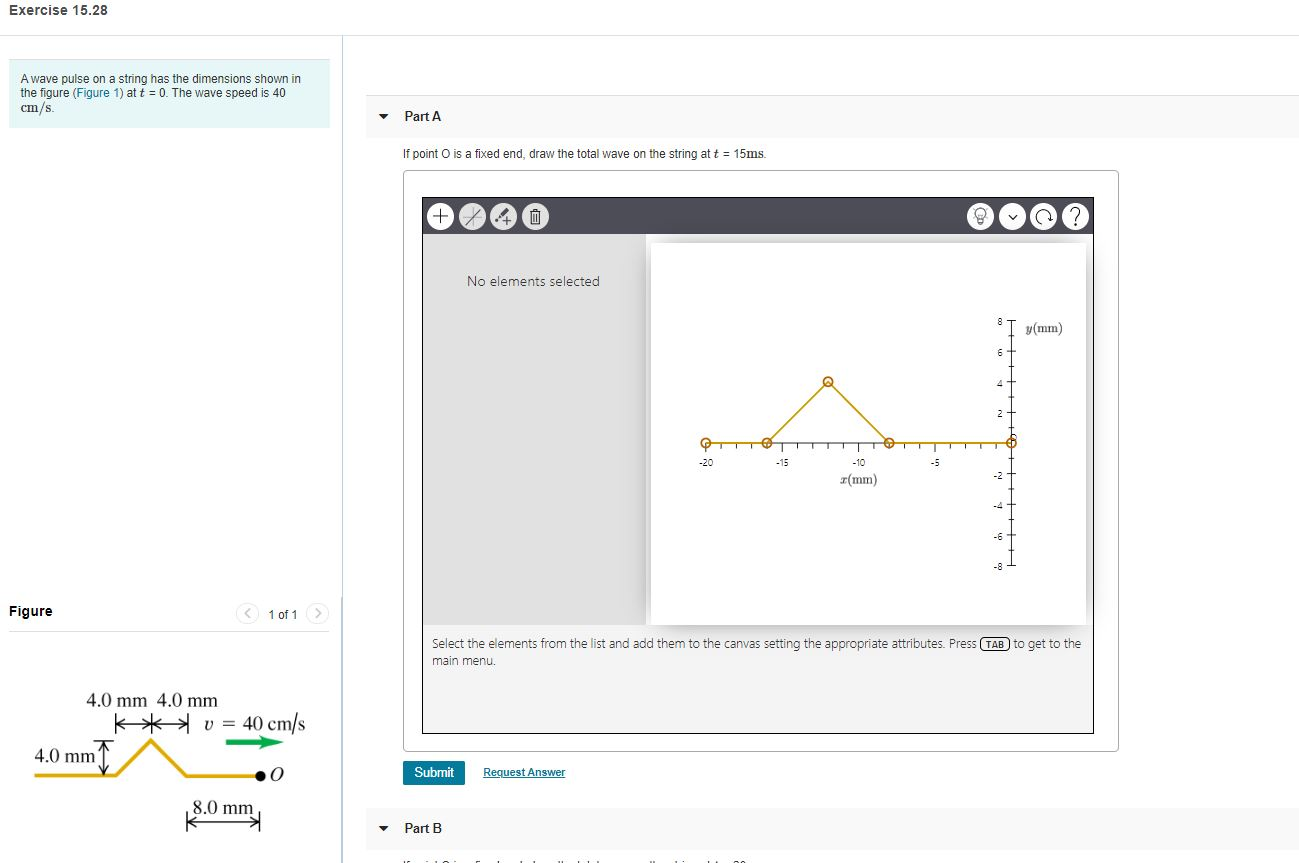Select the add element plus tool
This screenshot has width=1299, height=863.
pos(440,215)
